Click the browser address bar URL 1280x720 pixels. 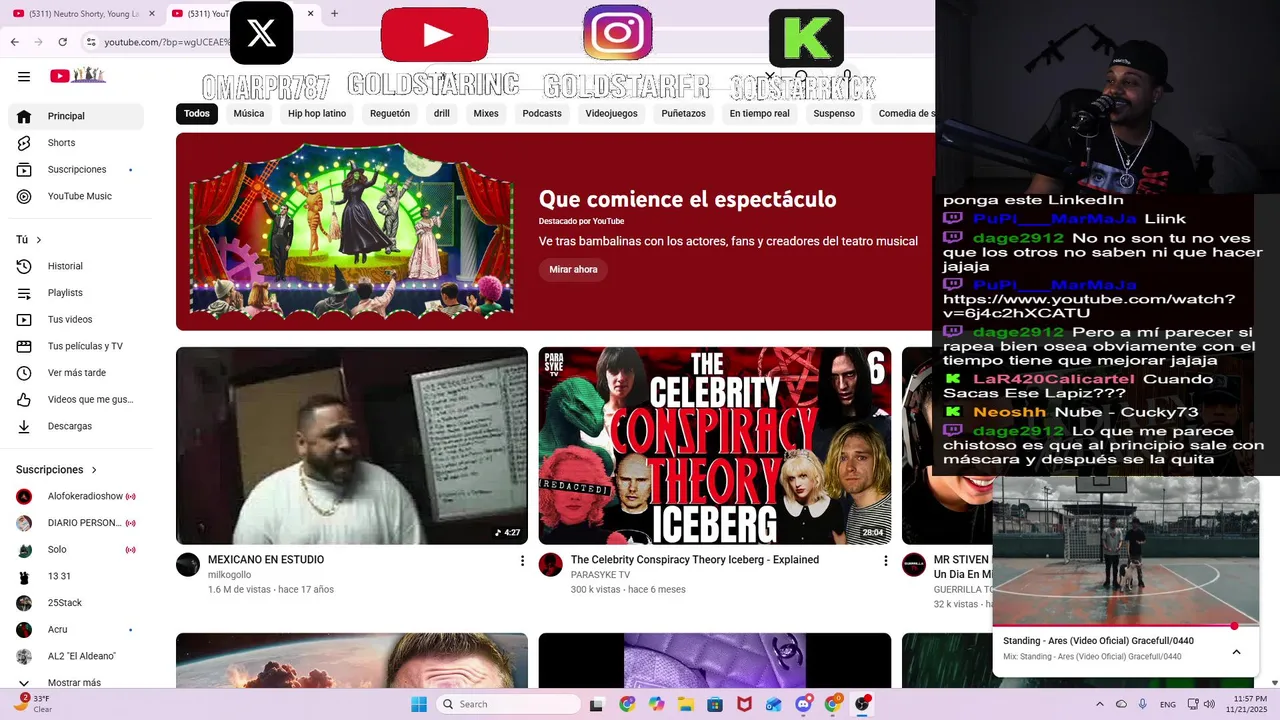(168, 42)
